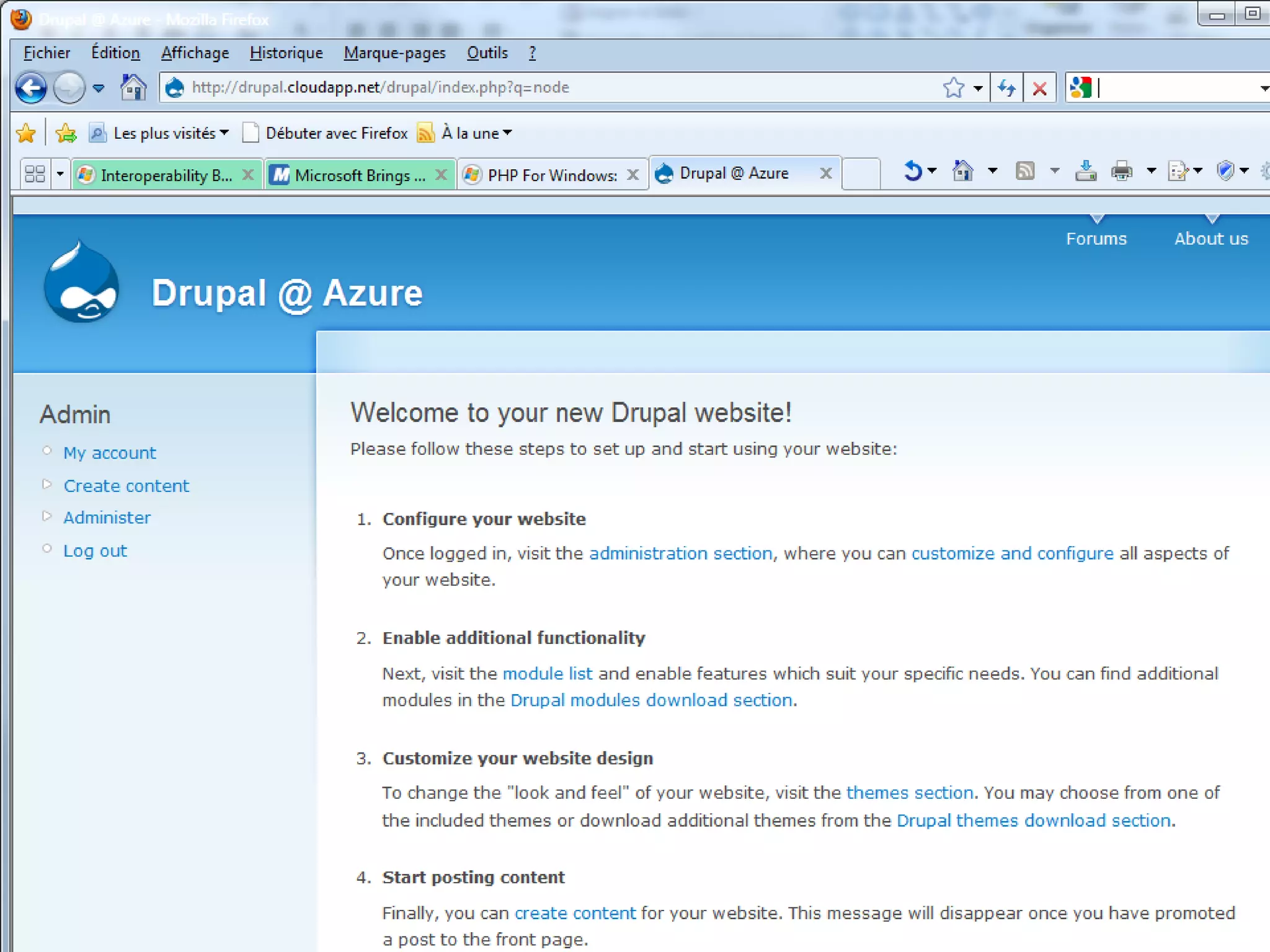
Task: Open the Débuter avec Firefox bookmark
Action: pyautogui.click(x=325, y=133)
